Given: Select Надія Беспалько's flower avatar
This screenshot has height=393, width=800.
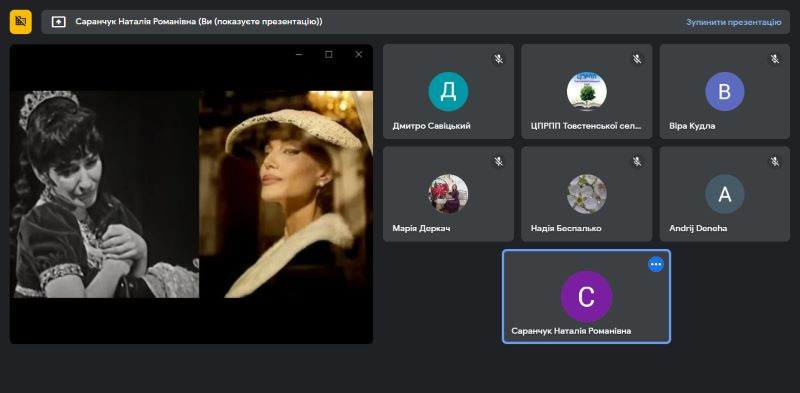Looking at the screenshot, I should (x=586, y=194).
